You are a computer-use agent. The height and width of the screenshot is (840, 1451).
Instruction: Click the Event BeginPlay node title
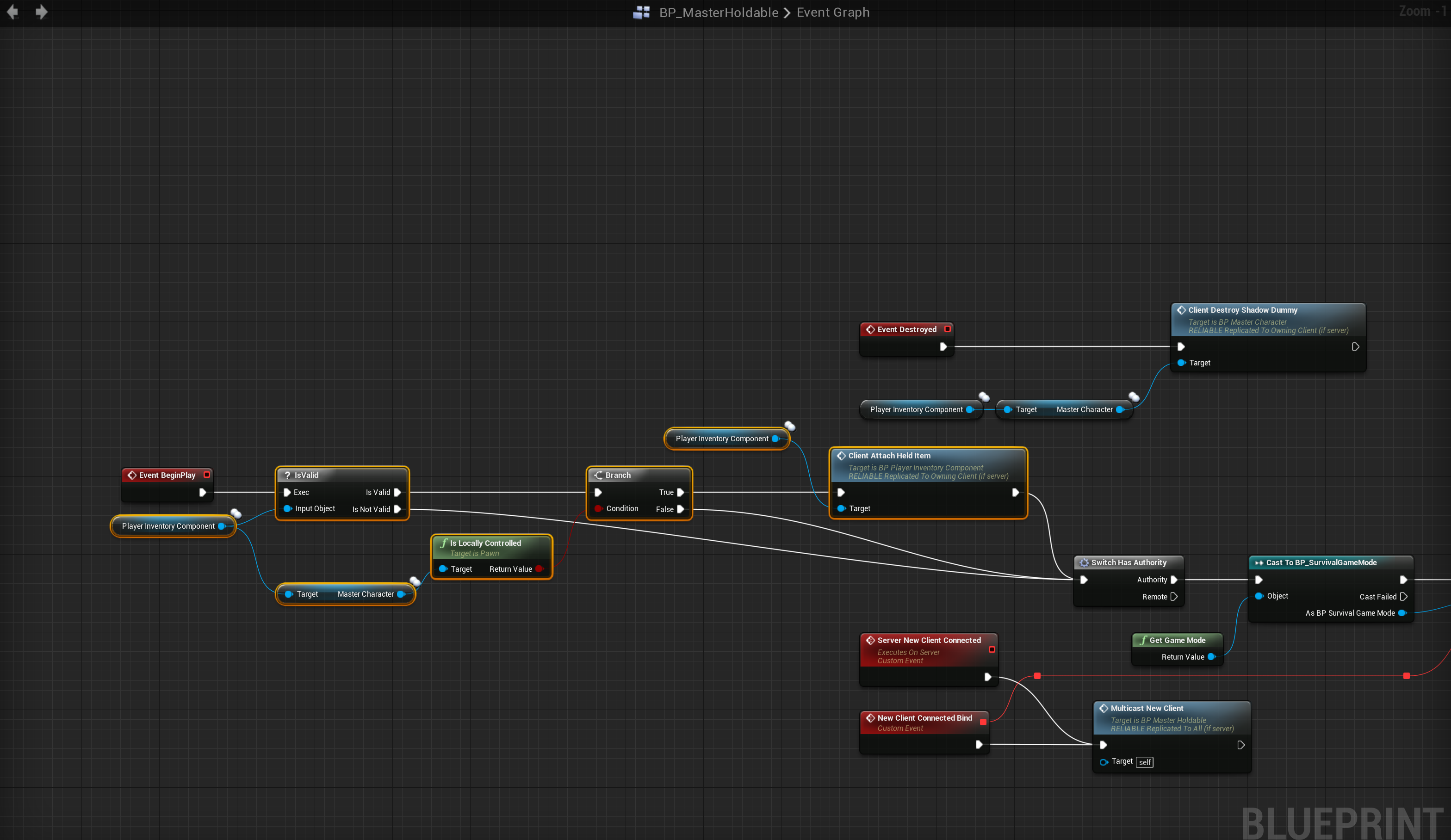[167, 475]
